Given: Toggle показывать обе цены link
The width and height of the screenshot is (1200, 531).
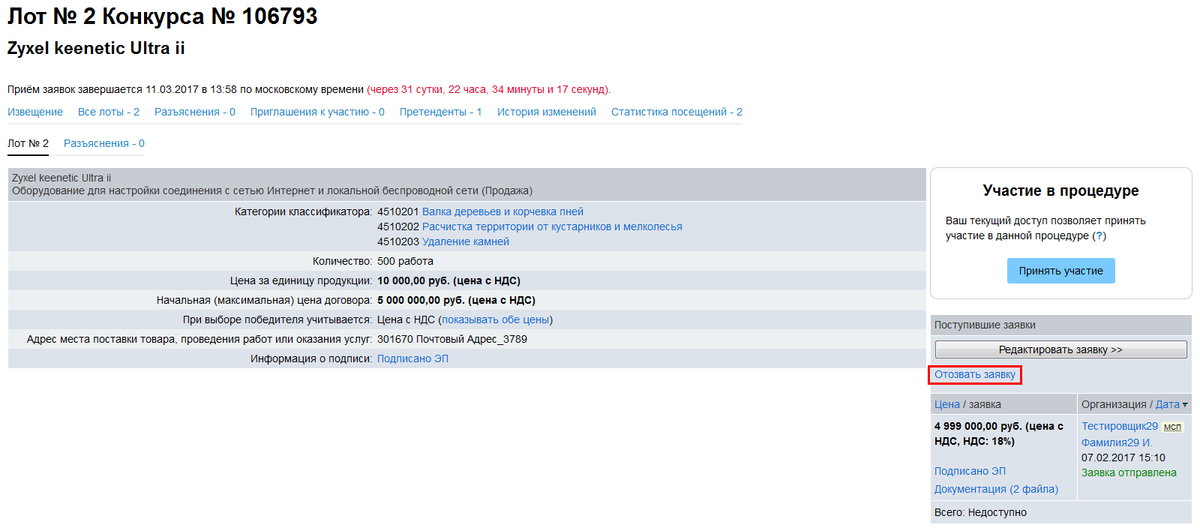Looking at the screenshot, I should [496, 320].
